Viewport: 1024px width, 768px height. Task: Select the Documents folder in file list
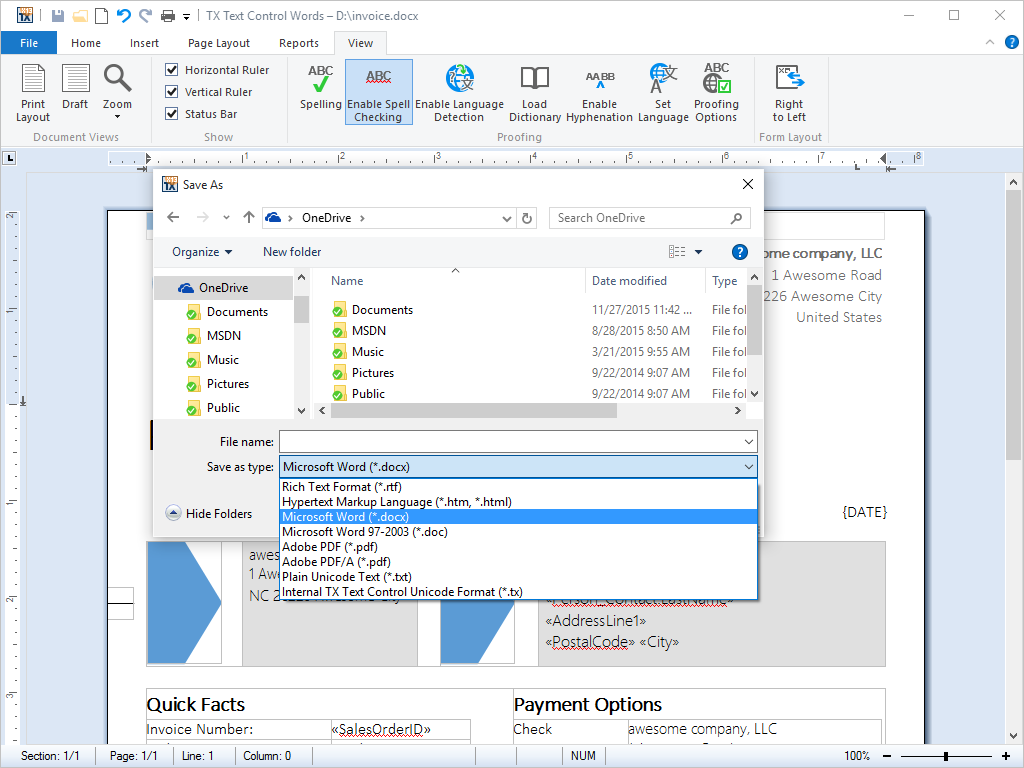tap(382, 310)
